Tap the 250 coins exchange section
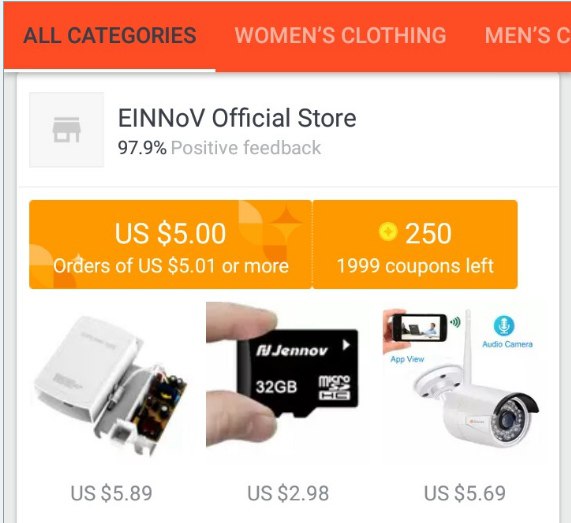Viewport: 571px width, 523px height. [x=415, y=244]
